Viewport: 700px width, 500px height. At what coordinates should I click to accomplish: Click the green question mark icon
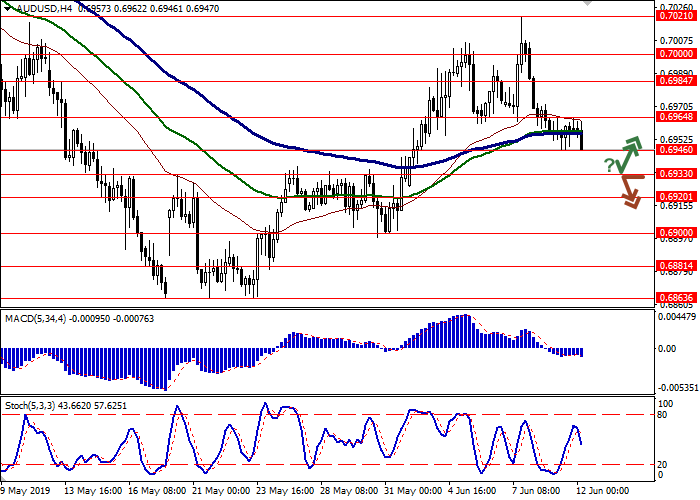[609, 164]
